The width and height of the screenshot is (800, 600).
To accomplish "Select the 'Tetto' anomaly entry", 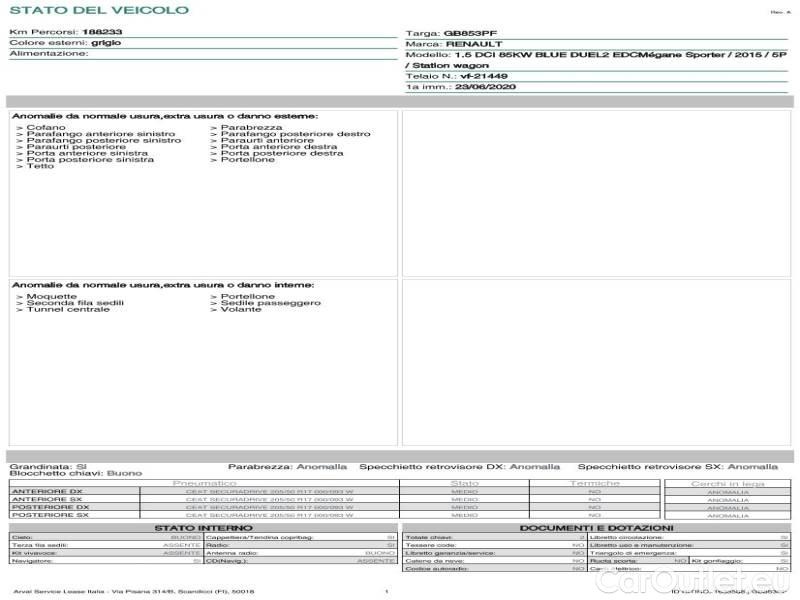I will 40,166.
